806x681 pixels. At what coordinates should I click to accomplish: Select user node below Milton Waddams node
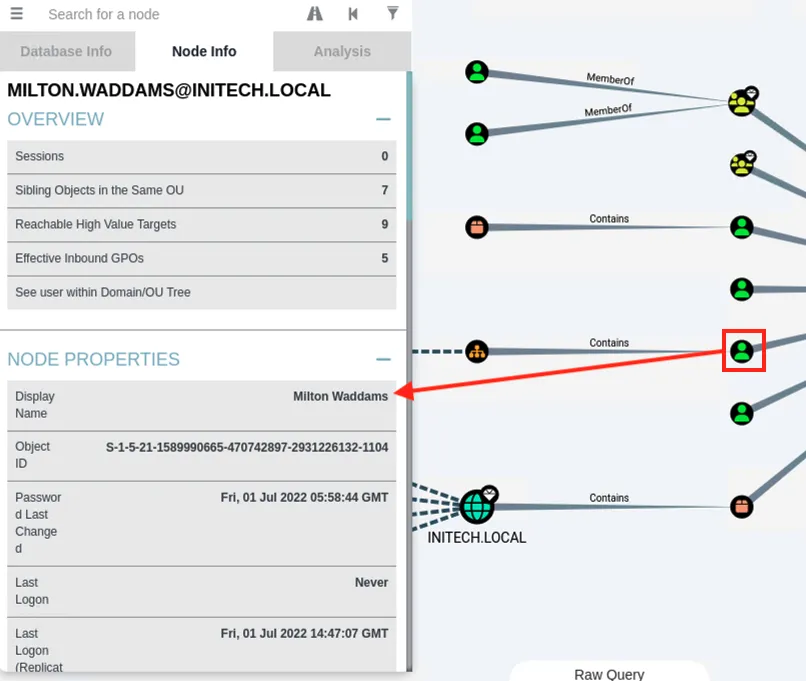[x=742, y=413]
